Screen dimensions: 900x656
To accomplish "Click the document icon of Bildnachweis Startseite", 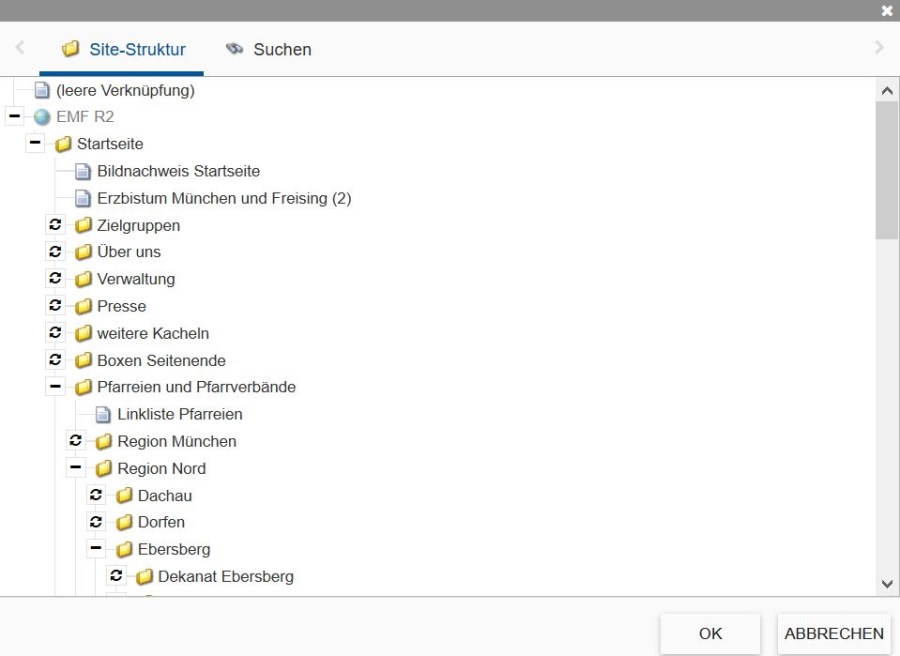I will point(84,171).
